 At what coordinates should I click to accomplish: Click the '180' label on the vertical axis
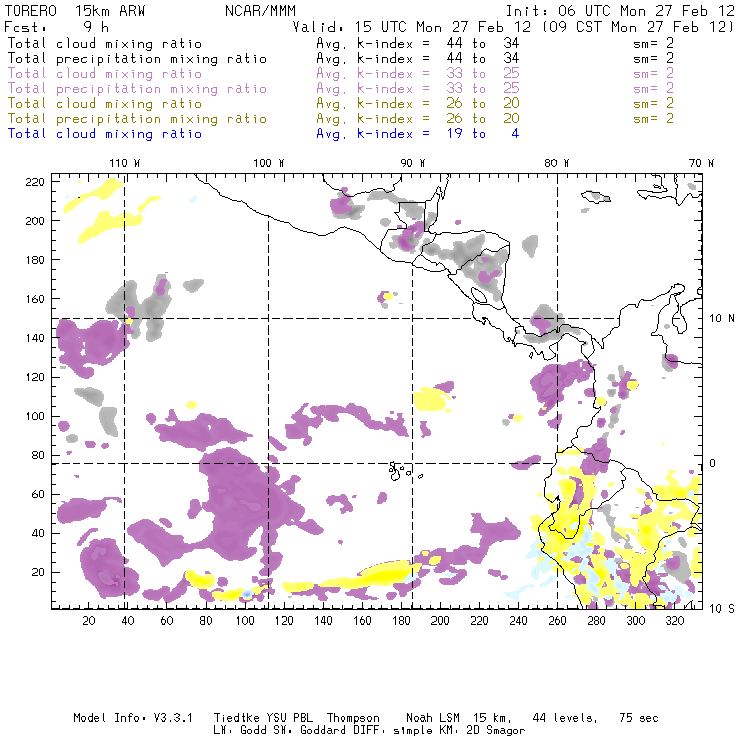pos(35,260)
